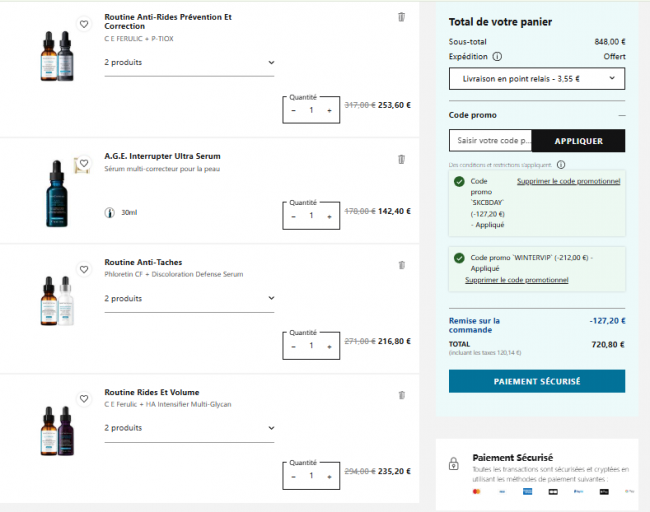The height and width of the screenshot is (512, 650).
Task: Expand the 2 produits list under Routine Anti-Rides
Action: 189,63
